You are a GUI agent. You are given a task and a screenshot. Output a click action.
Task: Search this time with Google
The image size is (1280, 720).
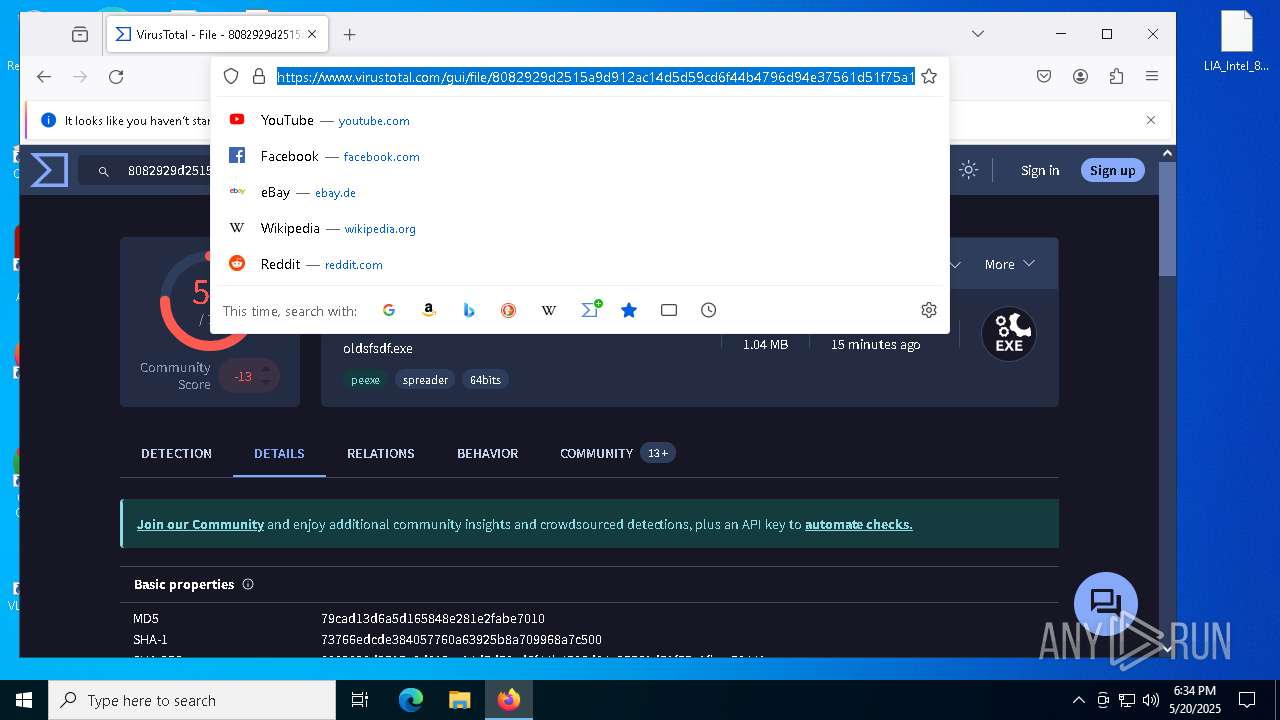click(x=389, y=310)
